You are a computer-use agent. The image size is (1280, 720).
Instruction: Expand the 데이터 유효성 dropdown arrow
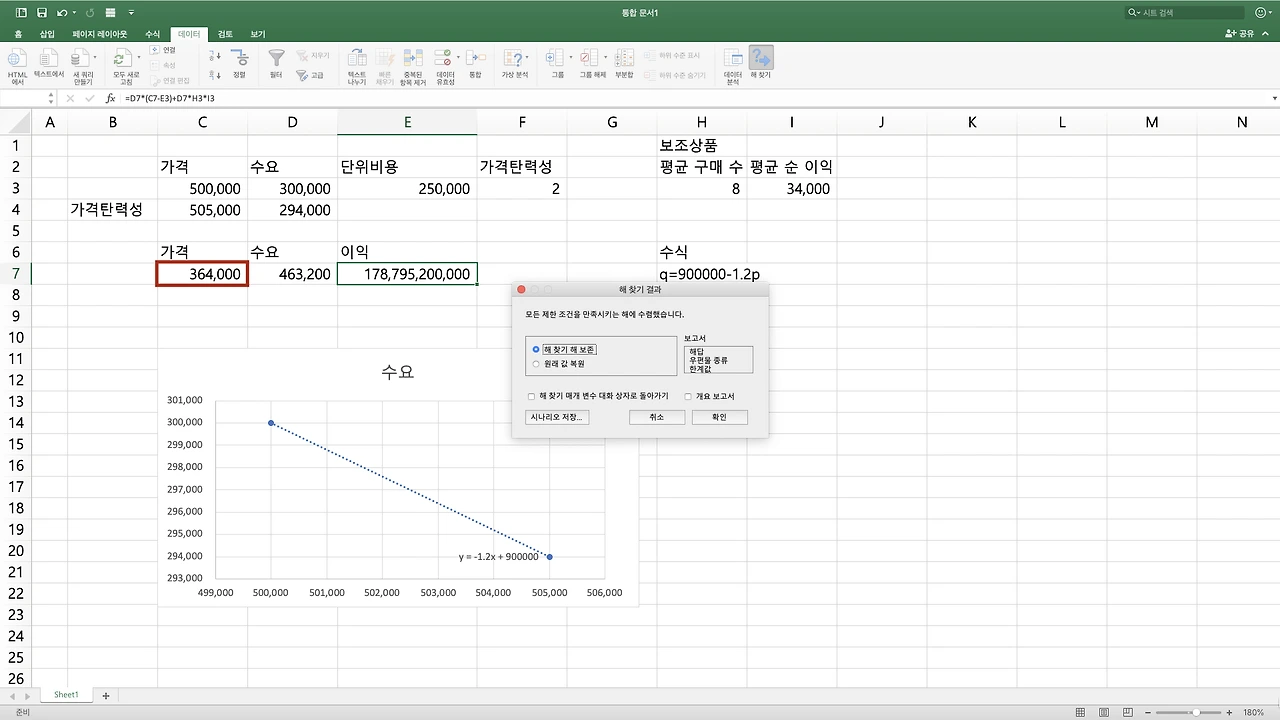point(458,58)
